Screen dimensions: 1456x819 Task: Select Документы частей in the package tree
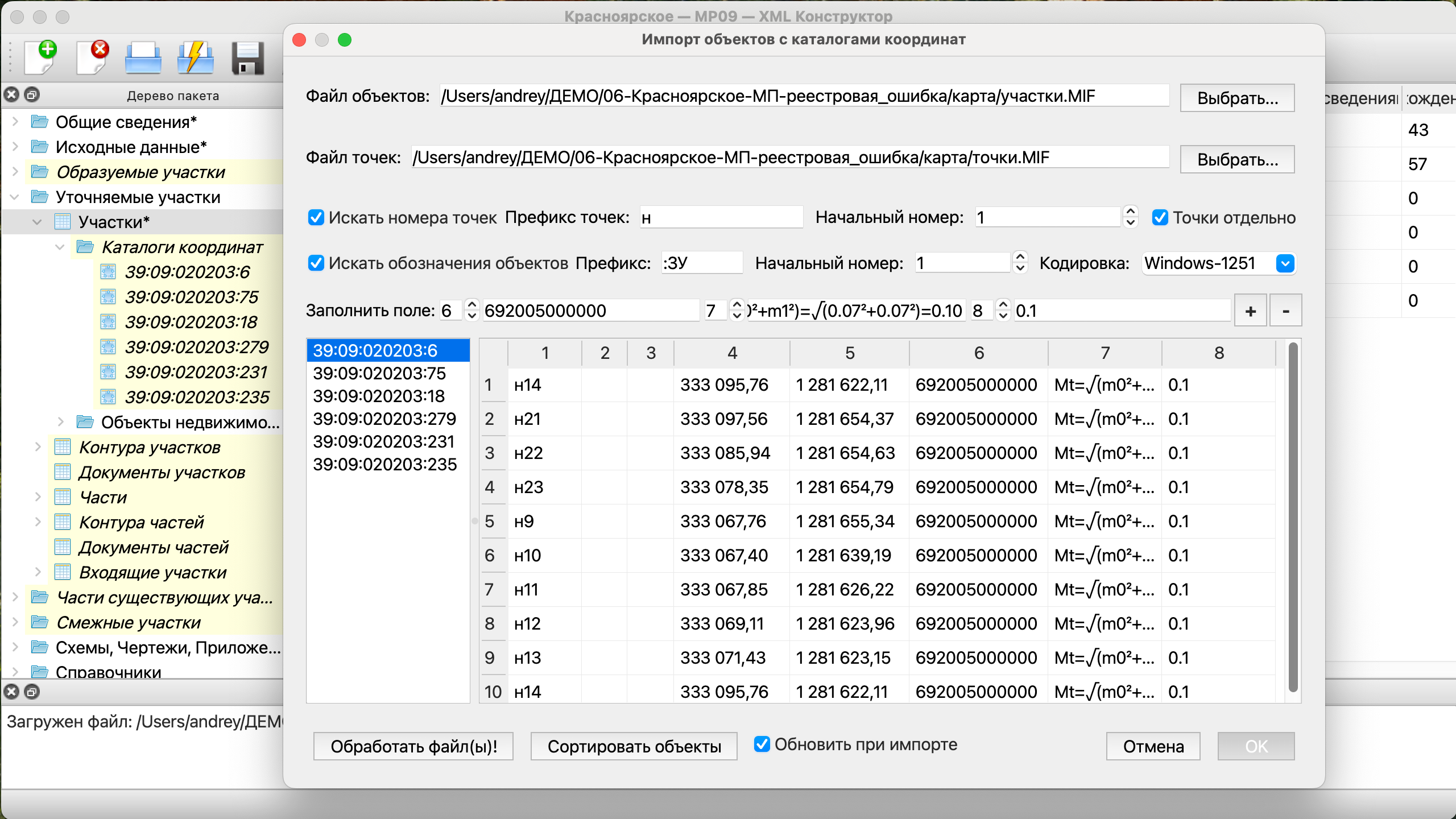tap(154, 547)
